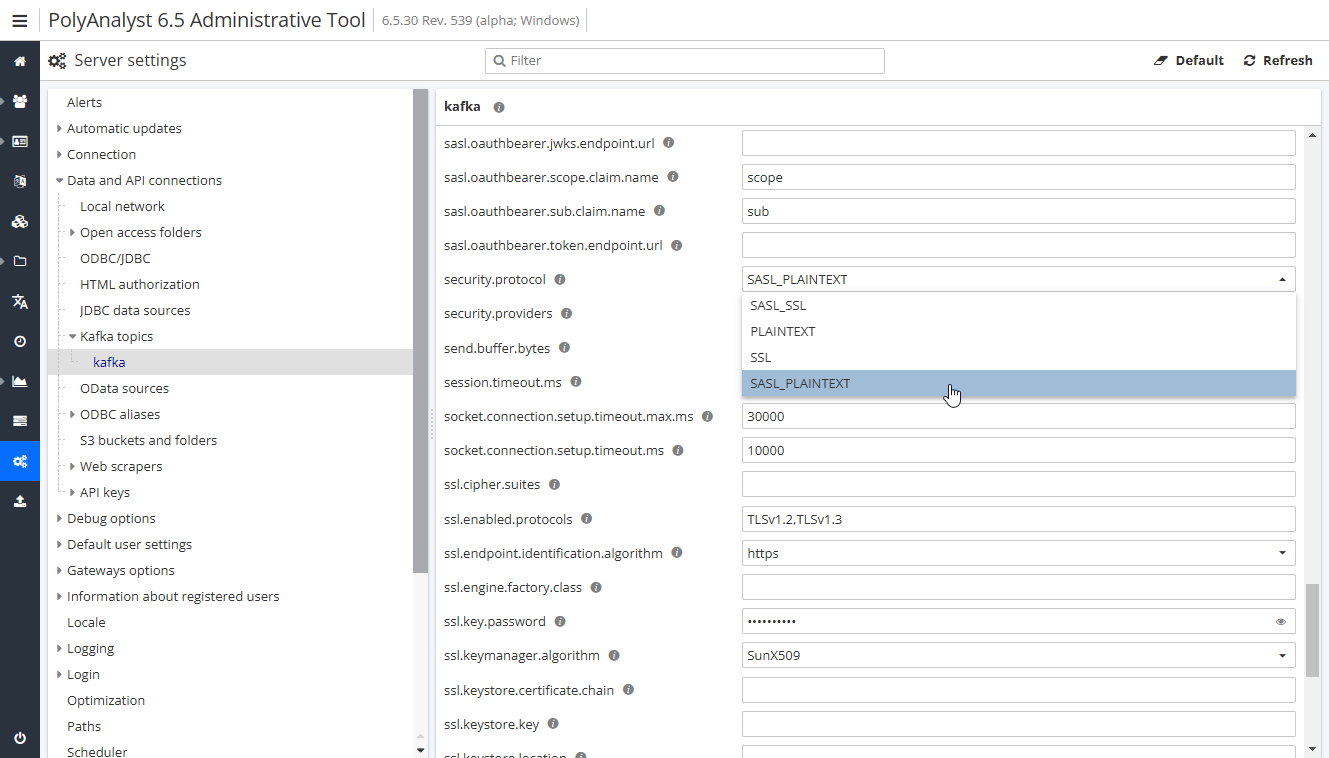Show info for sasl.oauthbearer.scope.claim.name
The height and width of the screenshot is (758, 1329).
tap(673, 177)
